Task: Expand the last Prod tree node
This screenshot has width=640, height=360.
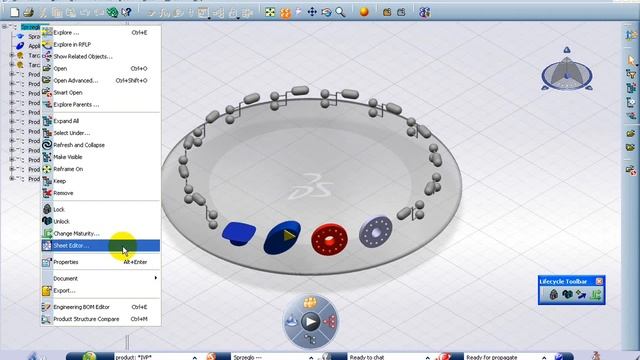Action: pyautogui.click(x=12, y=179)
